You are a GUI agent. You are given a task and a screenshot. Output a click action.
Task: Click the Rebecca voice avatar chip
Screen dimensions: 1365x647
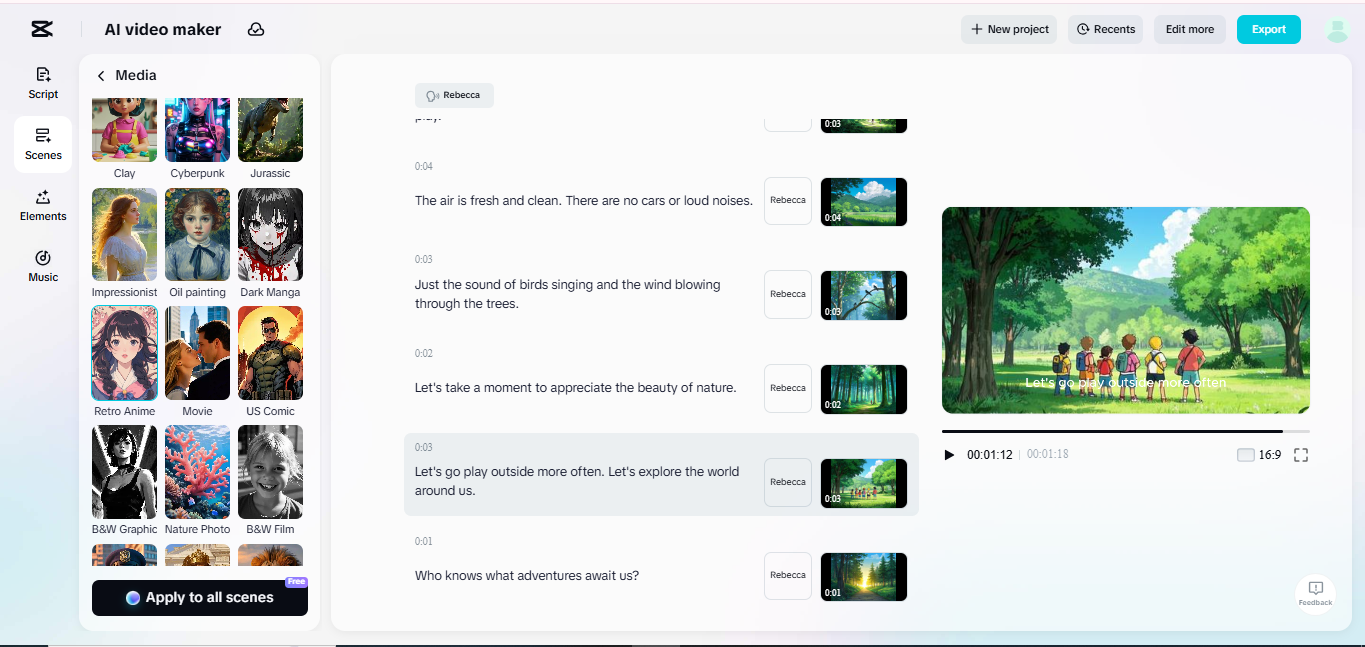[x=454, y=95]
